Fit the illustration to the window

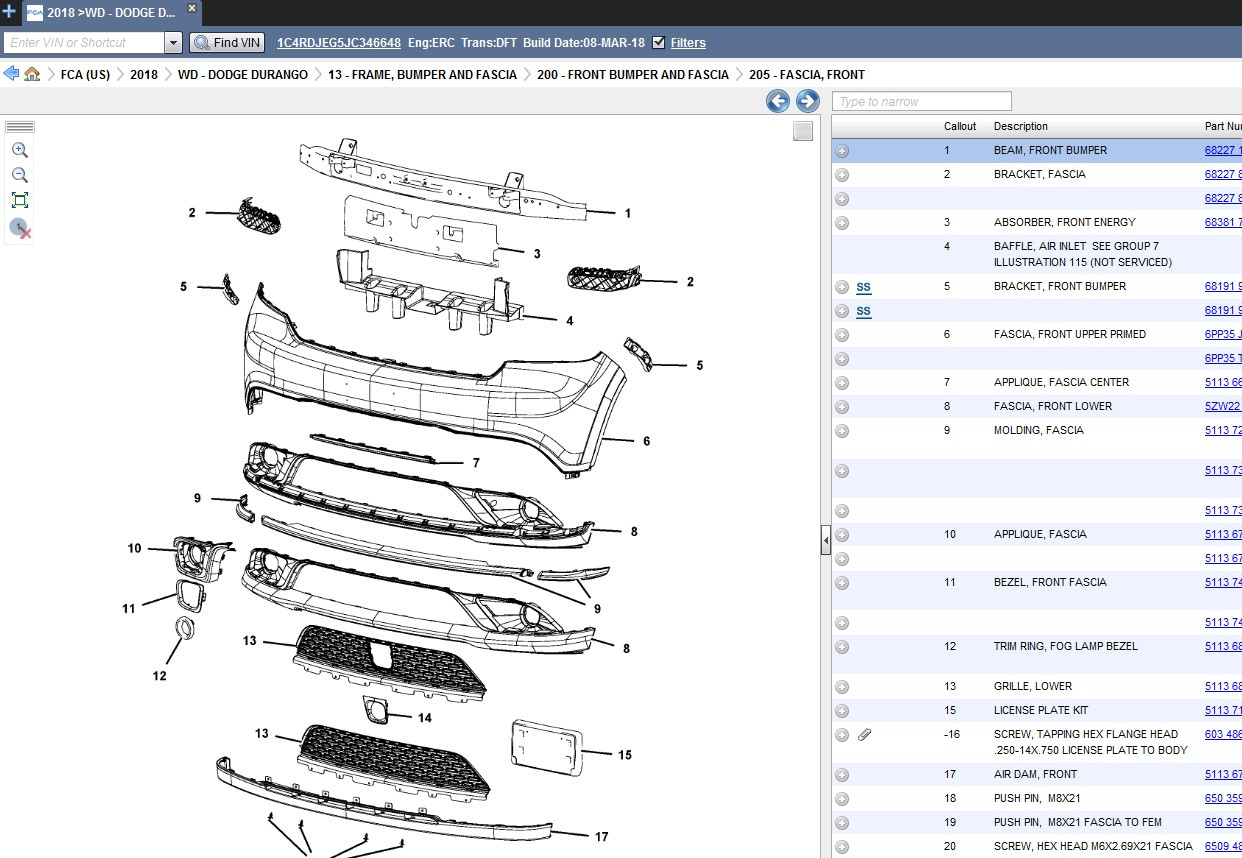(20, 200)
